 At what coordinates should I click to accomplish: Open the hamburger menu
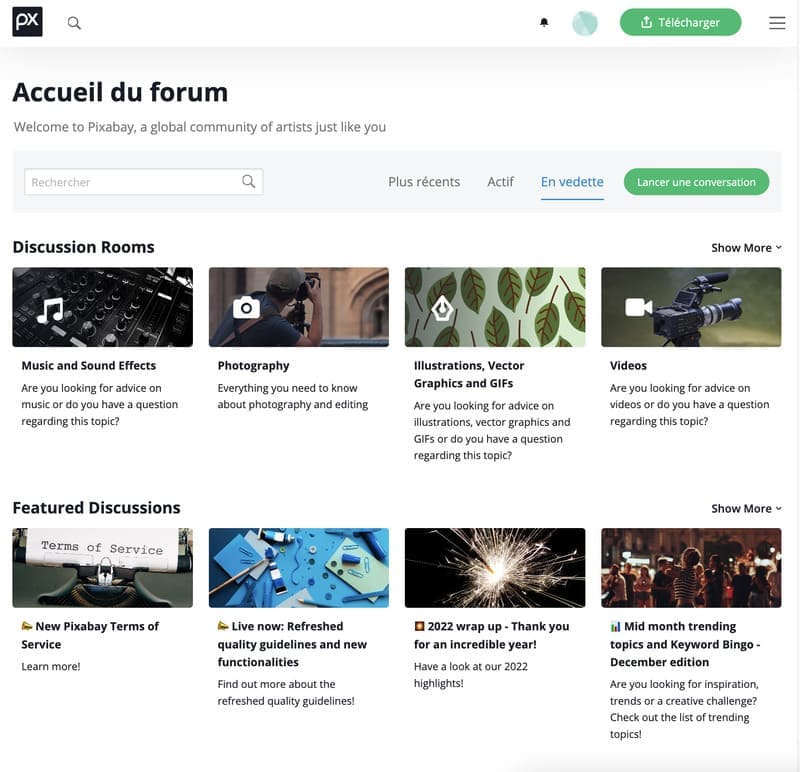tap(777, 22)
